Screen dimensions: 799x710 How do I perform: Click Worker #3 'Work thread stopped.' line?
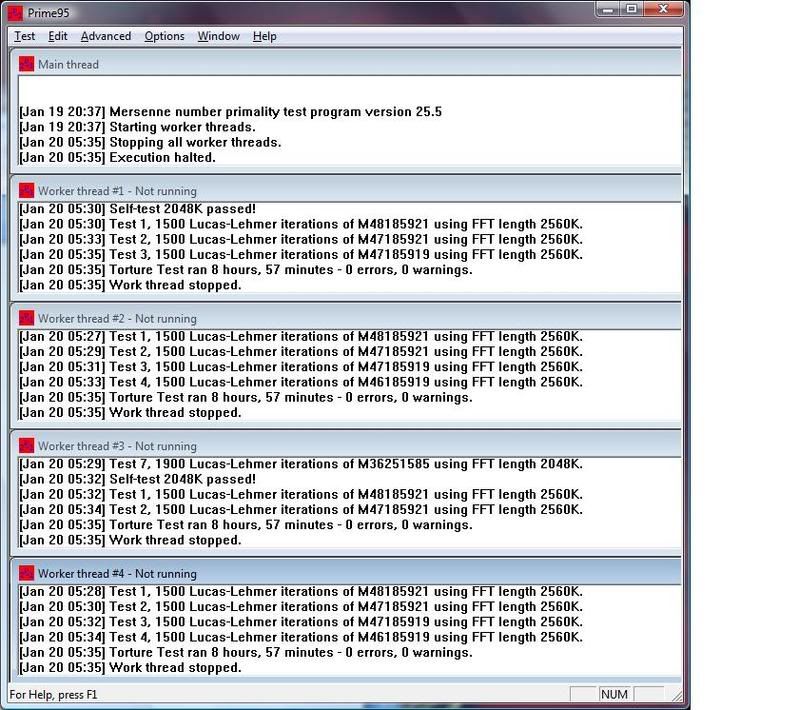pos(130,540)
